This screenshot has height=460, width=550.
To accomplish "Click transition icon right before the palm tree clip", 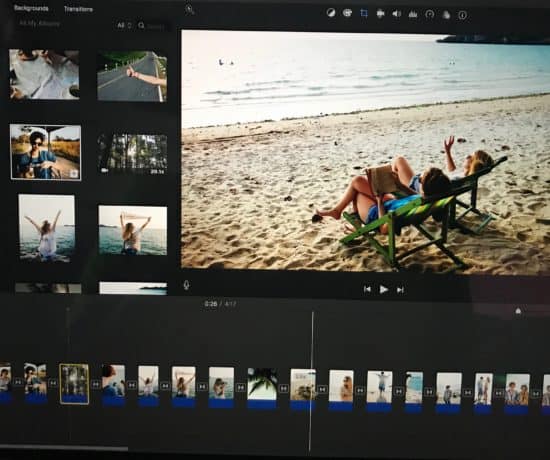I will [241, 387].
